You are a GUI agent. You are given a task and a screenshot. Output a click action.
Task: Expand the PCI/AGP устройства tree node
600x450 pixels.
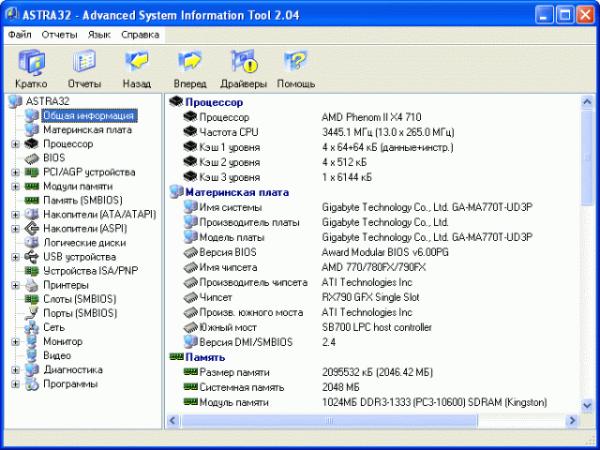pos(15,172)
